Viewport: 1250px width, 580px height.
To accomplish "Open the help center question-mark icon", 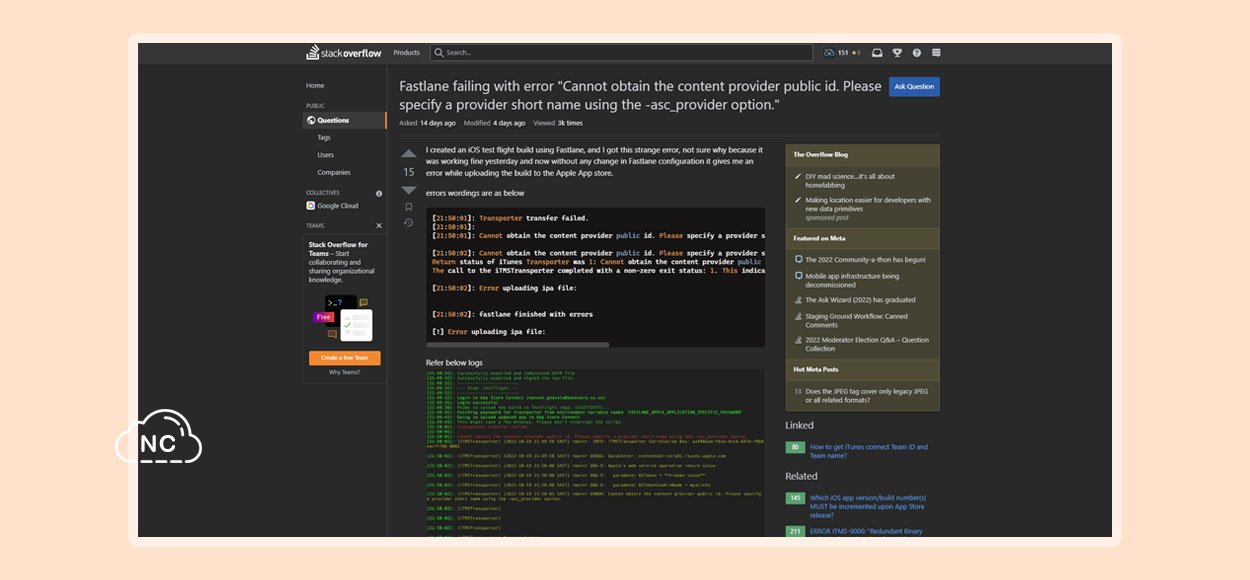I will coord(916,53).
